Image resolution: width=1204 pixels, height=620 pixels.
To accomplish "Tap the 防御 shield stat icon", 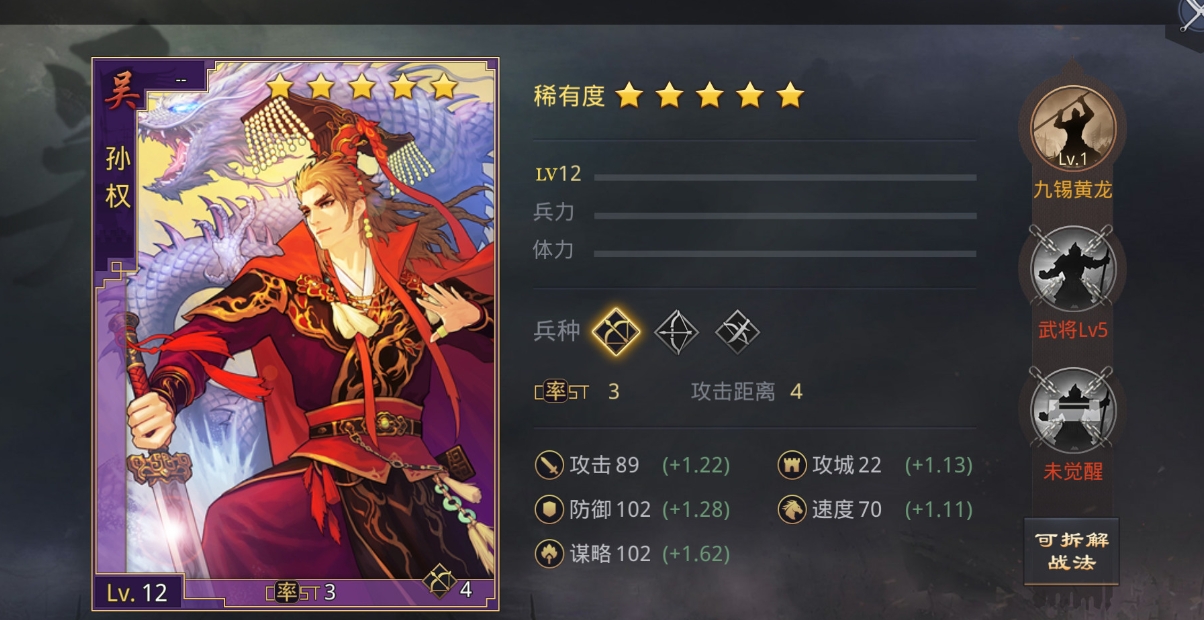I will (549, 509).
